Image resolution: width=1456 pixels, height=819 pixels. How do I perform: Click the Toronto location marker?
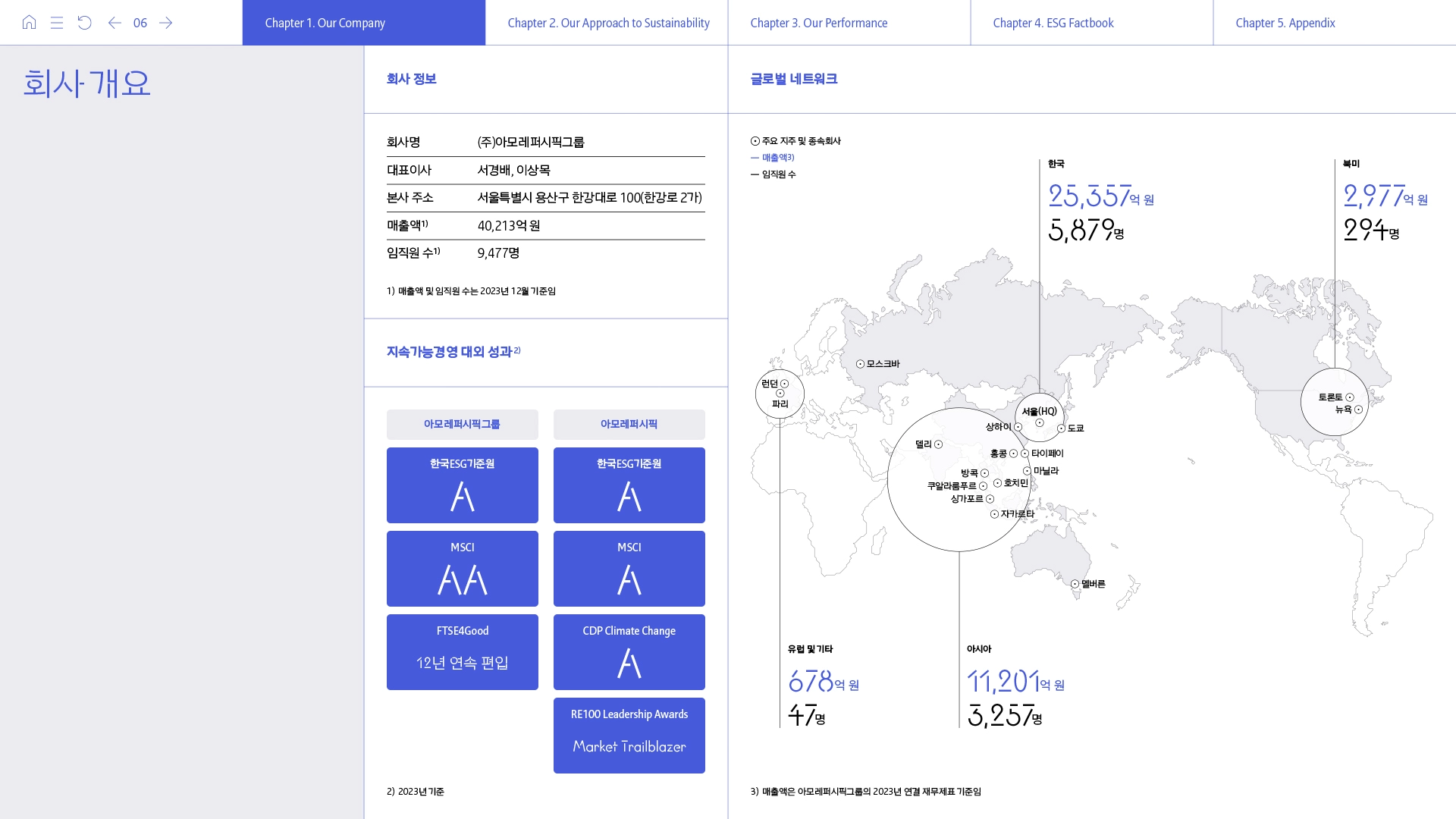(1350, 397)
